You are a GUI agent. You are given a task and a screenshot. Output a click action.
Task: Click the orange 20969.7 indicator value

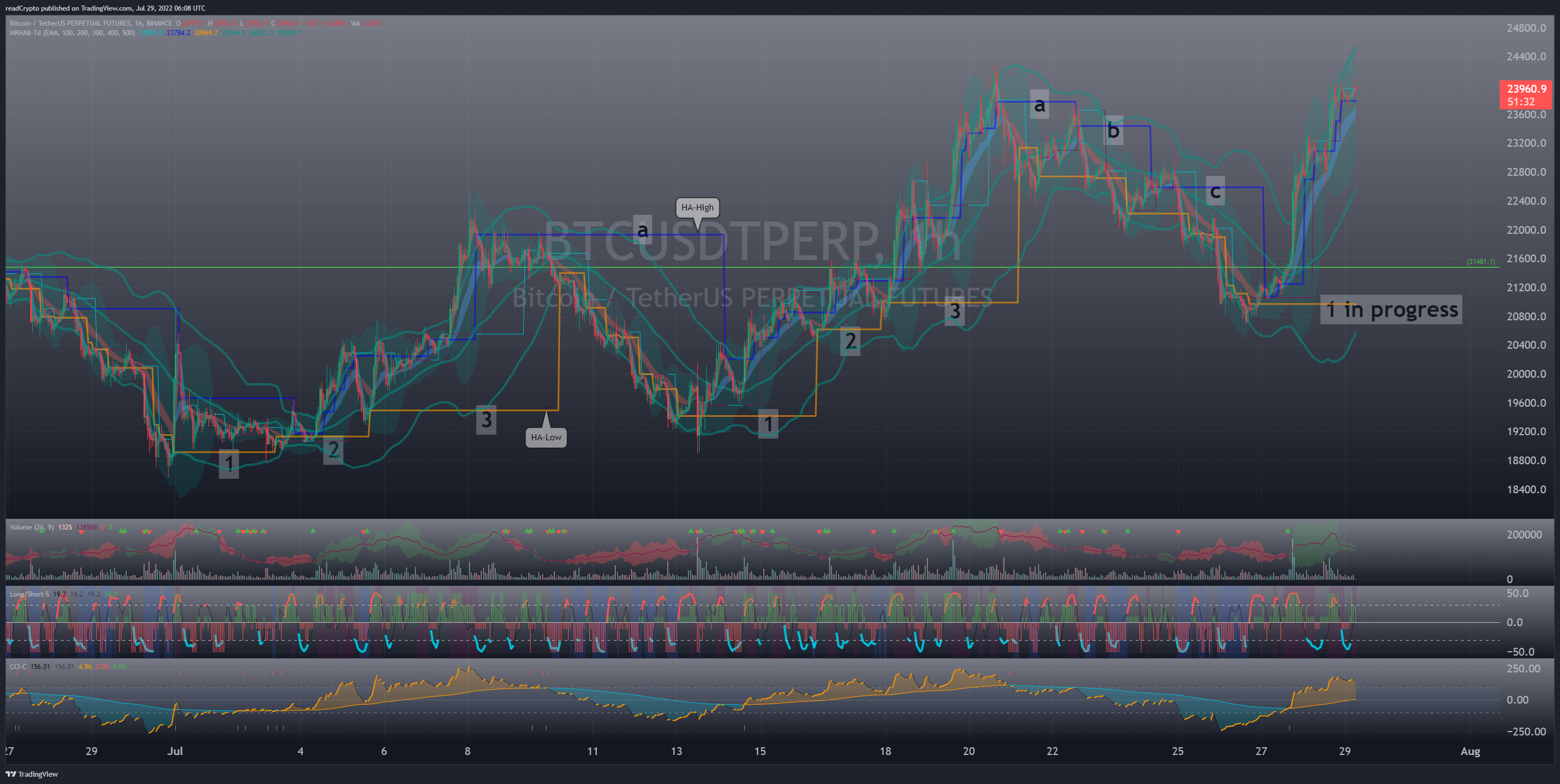click(206, 33)
